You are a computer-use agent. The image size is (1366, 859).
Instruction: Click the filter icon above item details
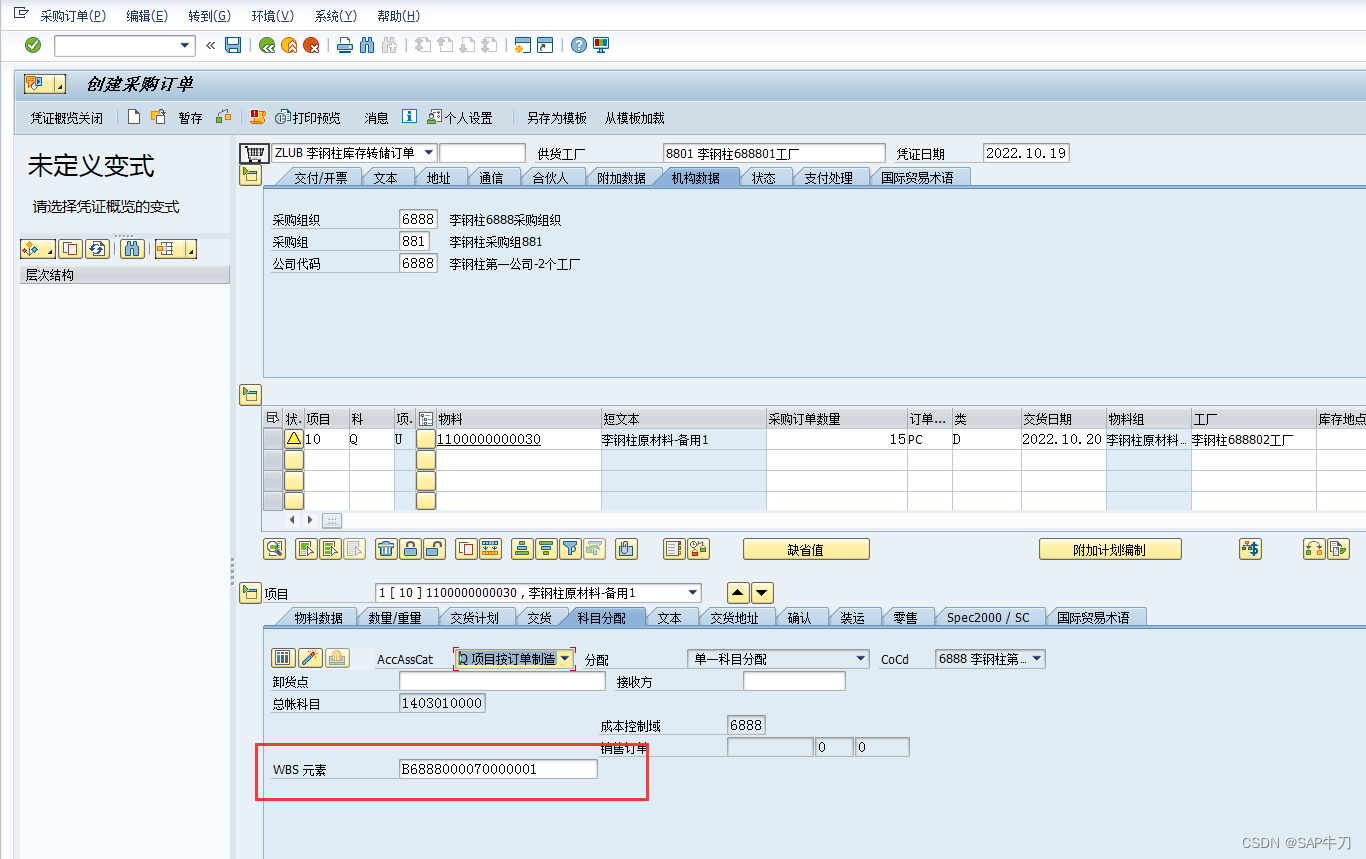click(571, 548)
